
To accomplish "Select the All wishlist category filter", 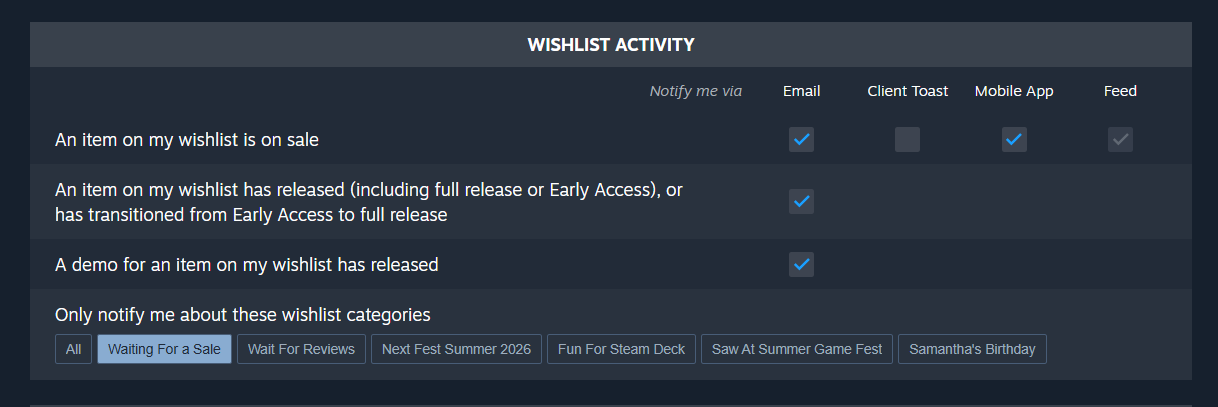I will tap(73, 349).
